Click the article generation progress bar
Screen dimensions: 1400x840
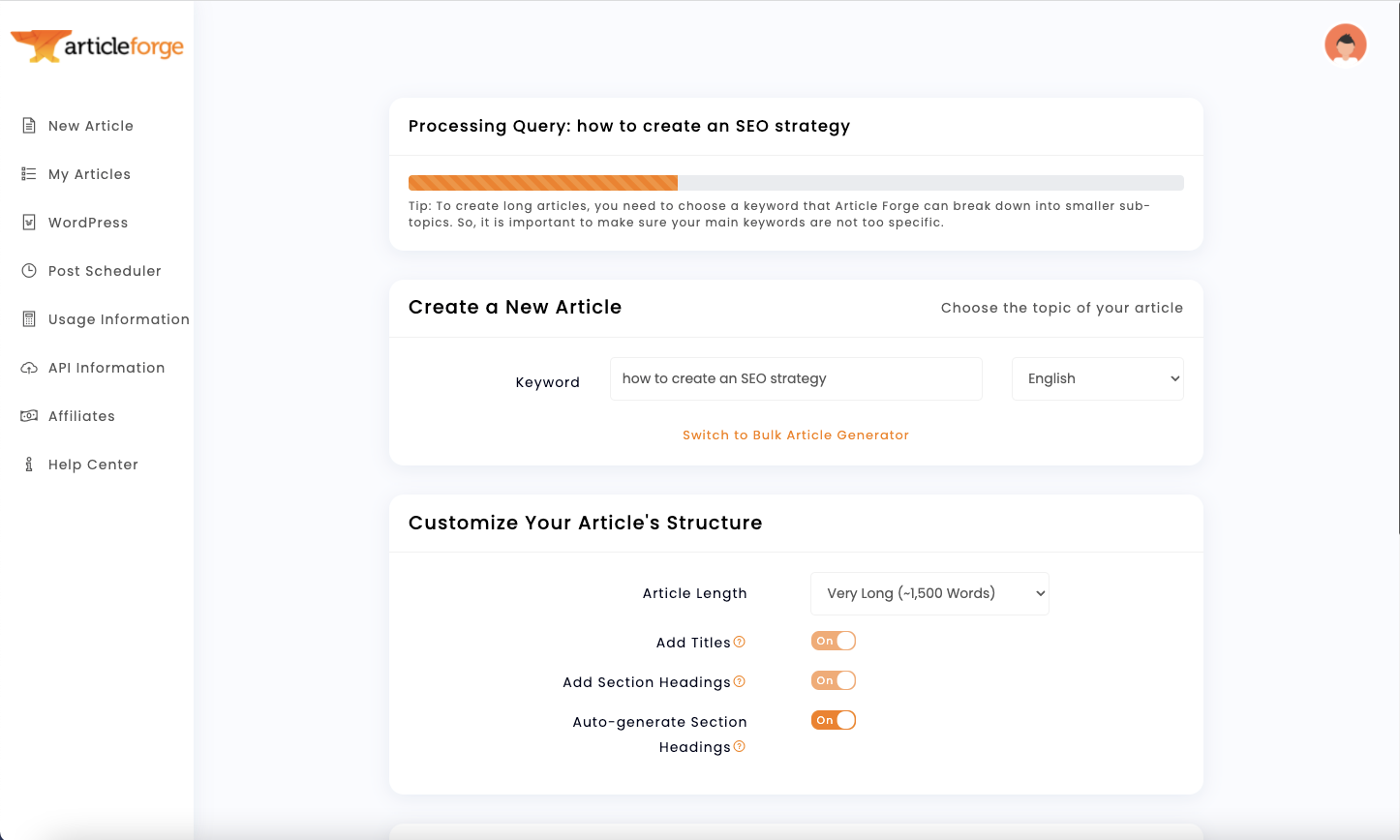(x=796, y=182)
